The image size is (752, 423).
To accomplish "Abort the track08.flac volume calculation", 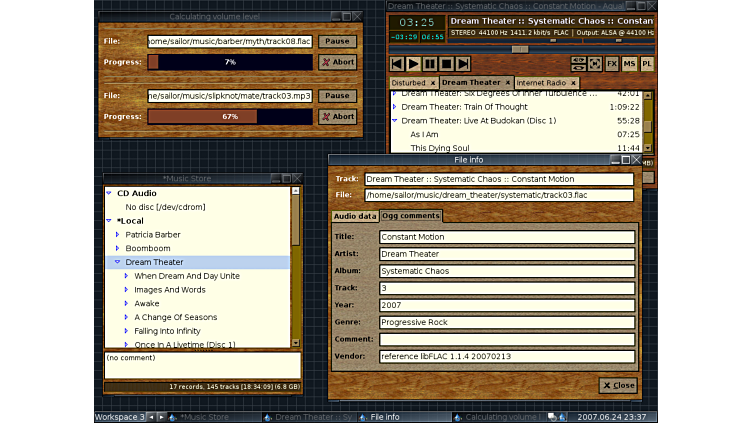I will click(x=337, y=62).
